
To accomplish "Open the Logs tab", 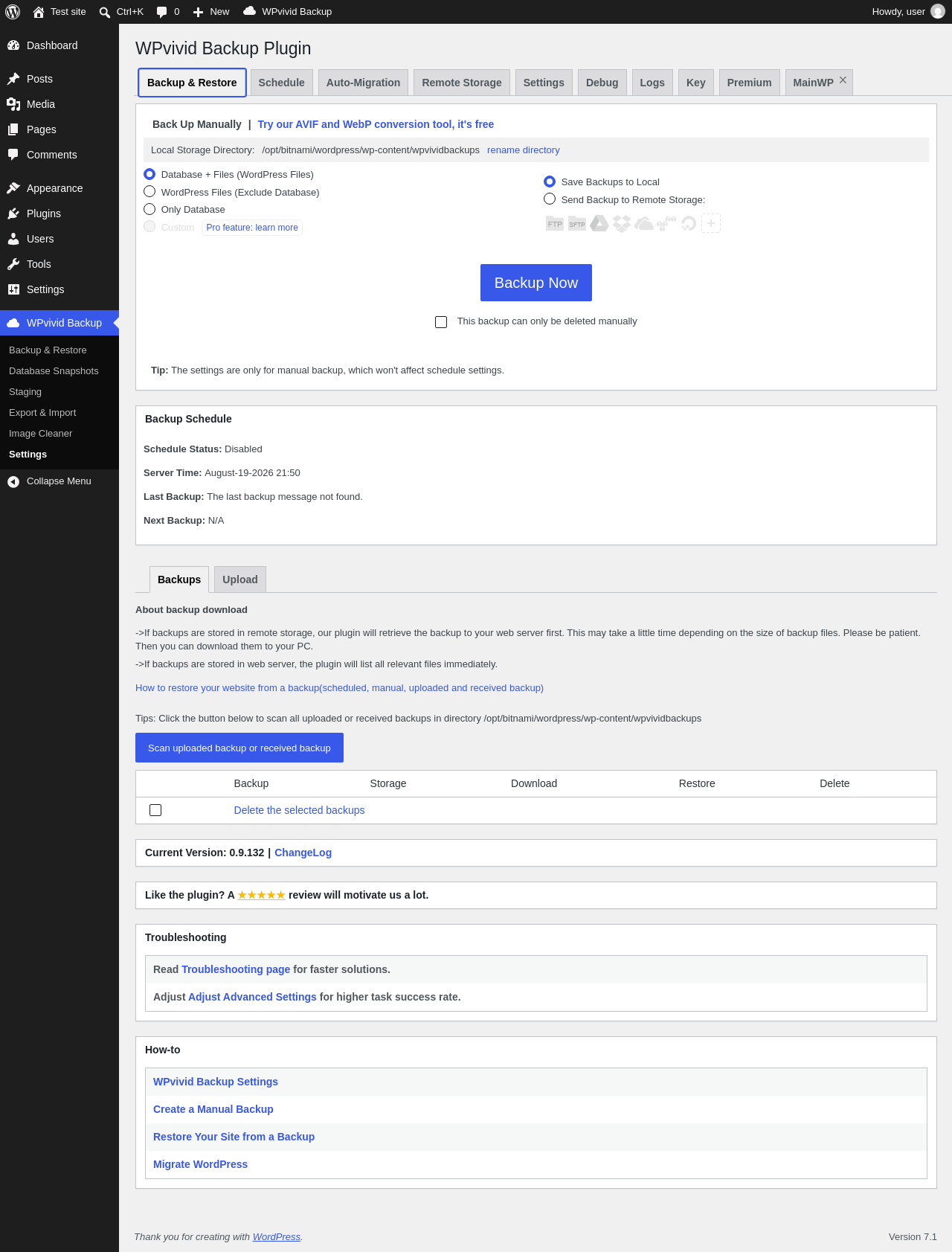I will click(x=652, y=83).
